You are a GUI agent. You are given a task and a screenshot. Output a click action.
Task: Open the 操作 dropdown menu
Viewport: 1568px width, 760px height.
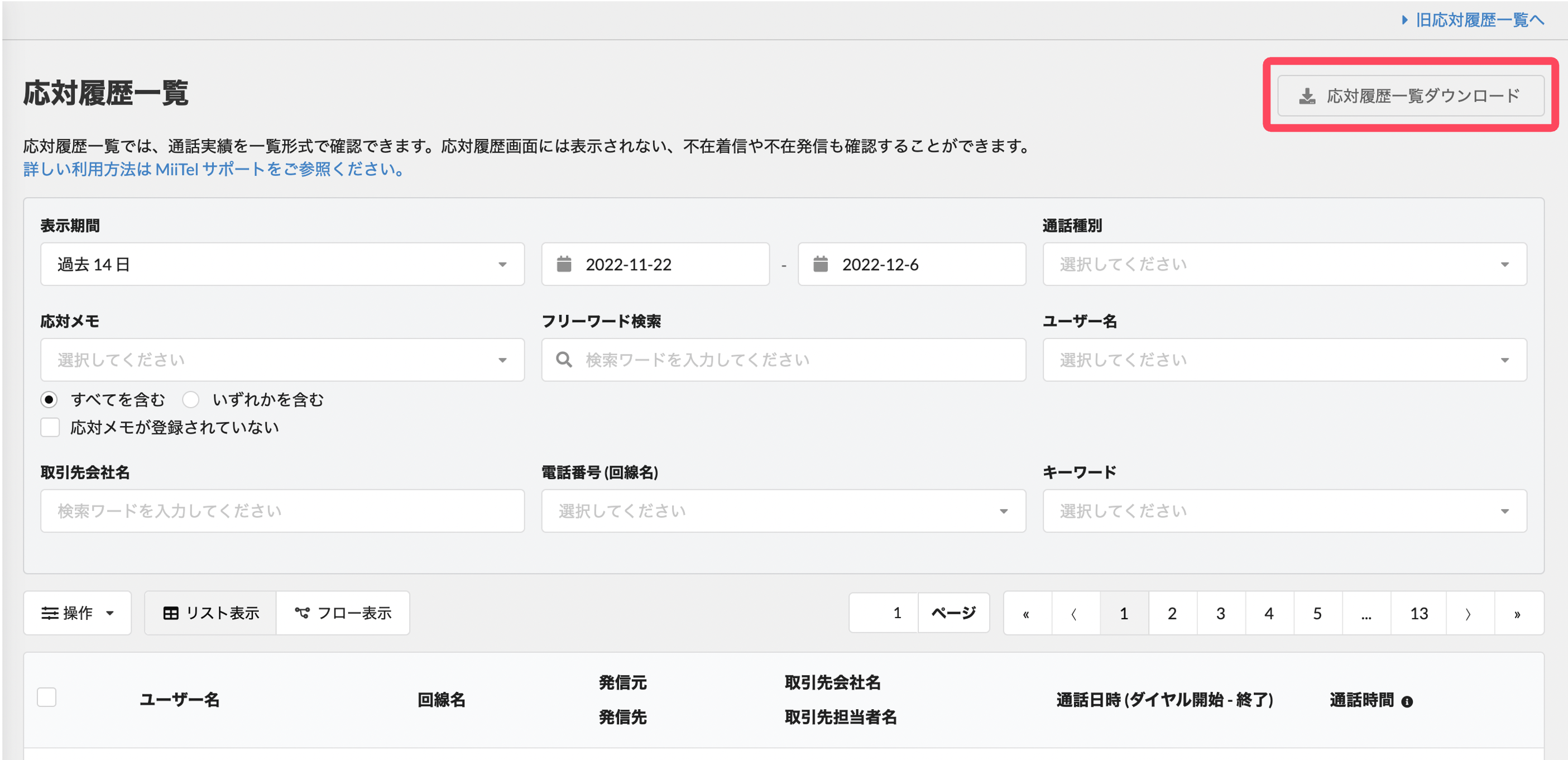(x=77, y=613)
